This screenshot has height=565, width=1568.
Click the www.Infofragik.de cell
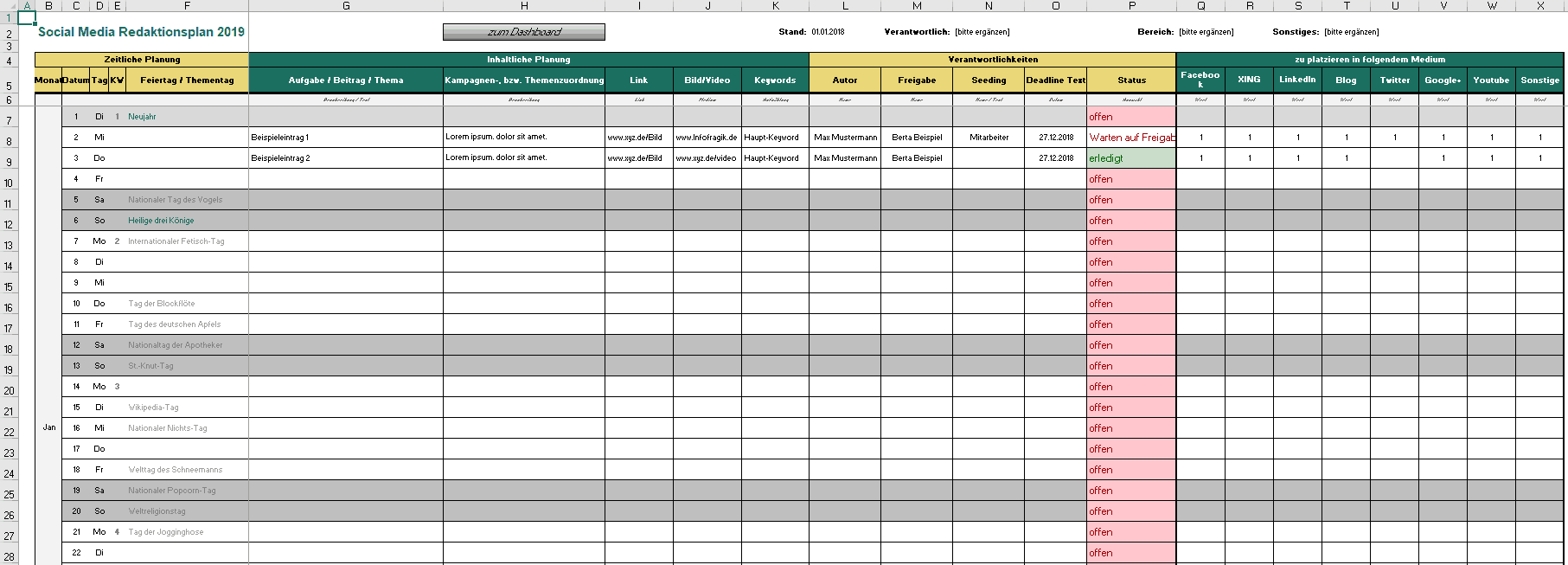pos(707,138)
